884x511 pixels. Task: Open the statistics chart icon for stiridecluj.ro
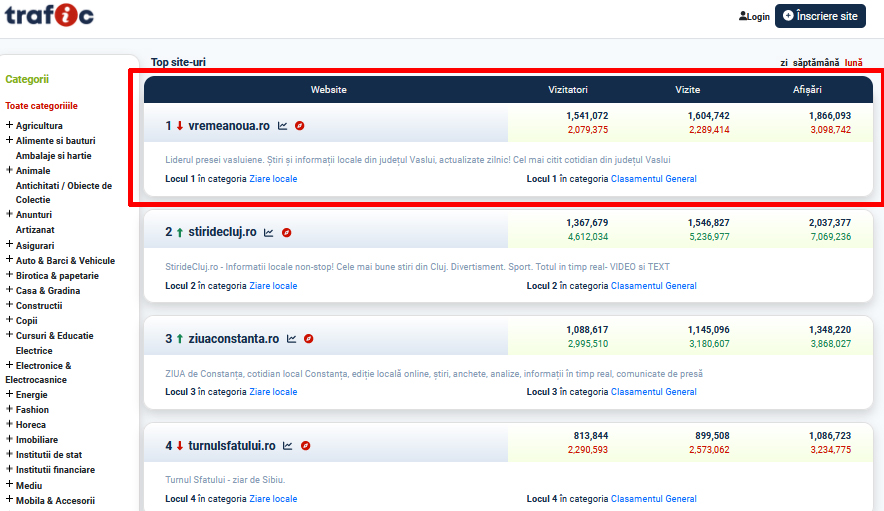[269, 232]
